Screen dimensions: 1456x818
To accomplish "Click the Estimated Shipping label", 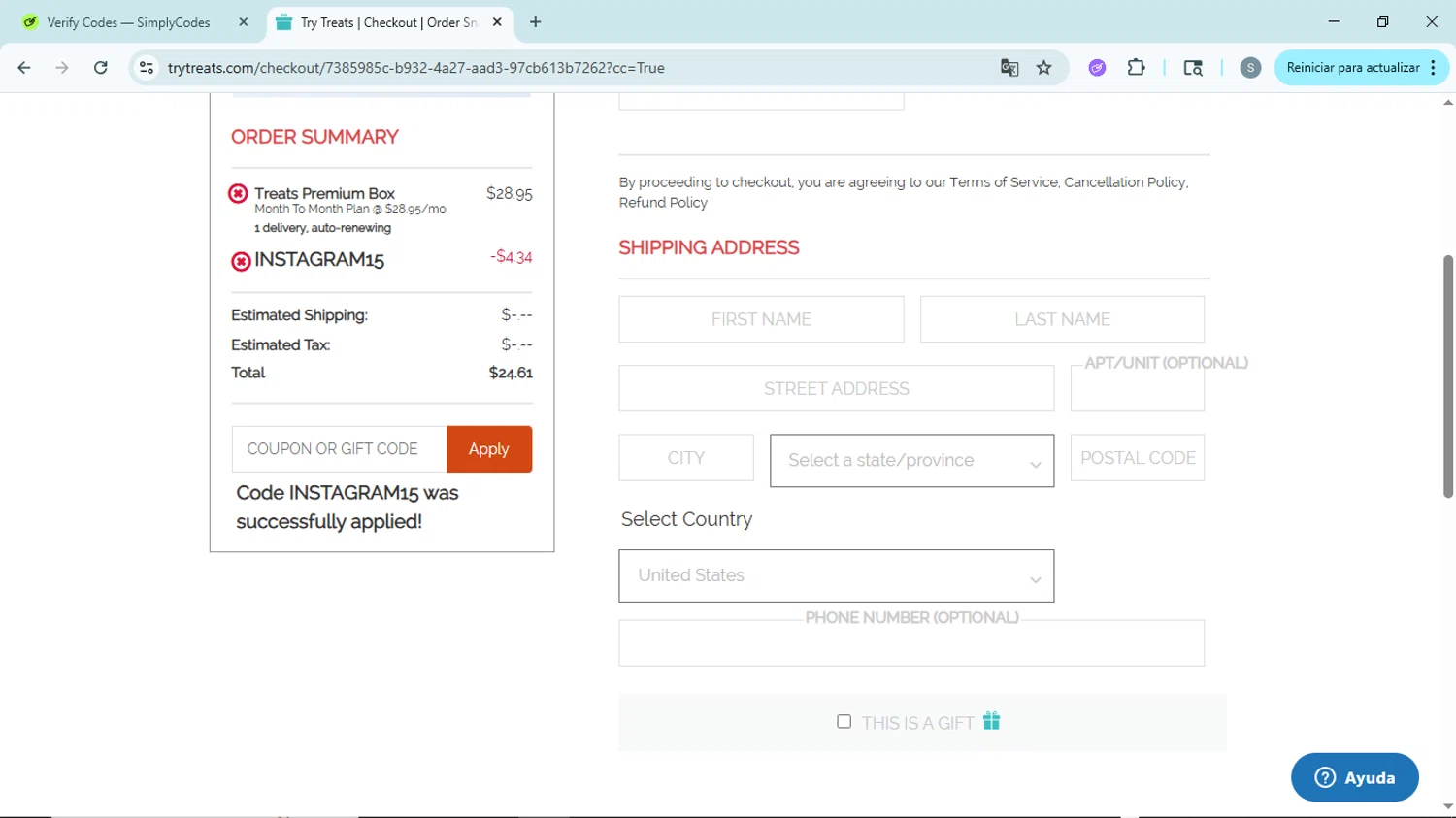I will 299,315.
